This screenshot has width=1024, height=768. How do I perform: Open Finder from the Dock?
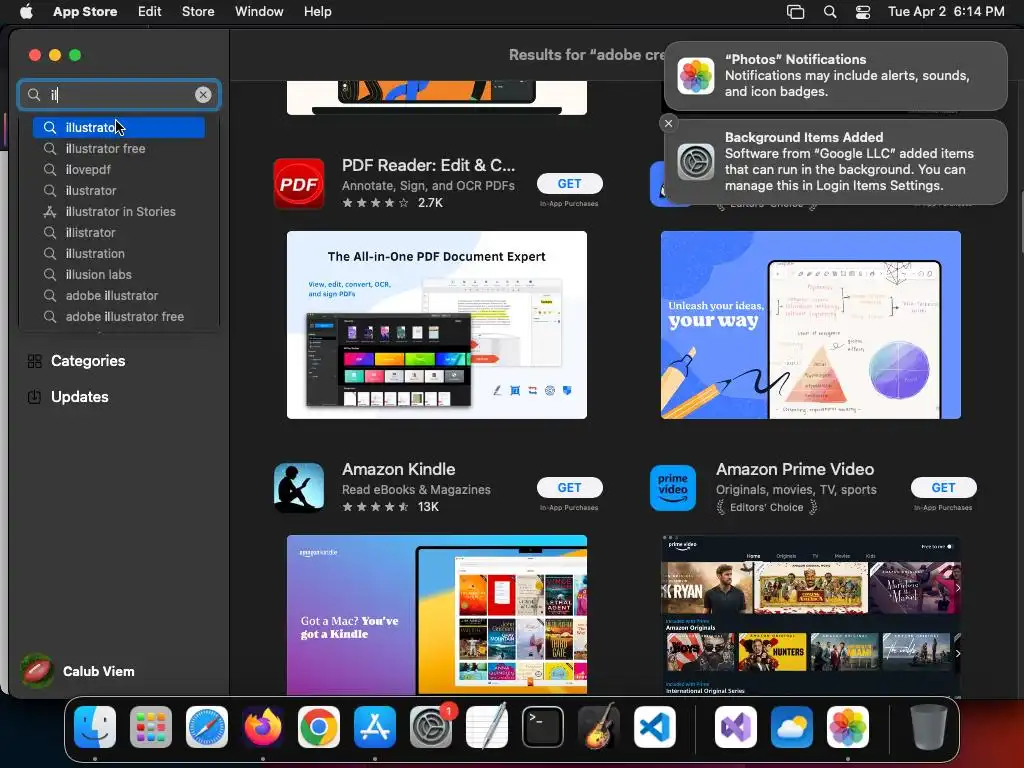click(95, 727)
